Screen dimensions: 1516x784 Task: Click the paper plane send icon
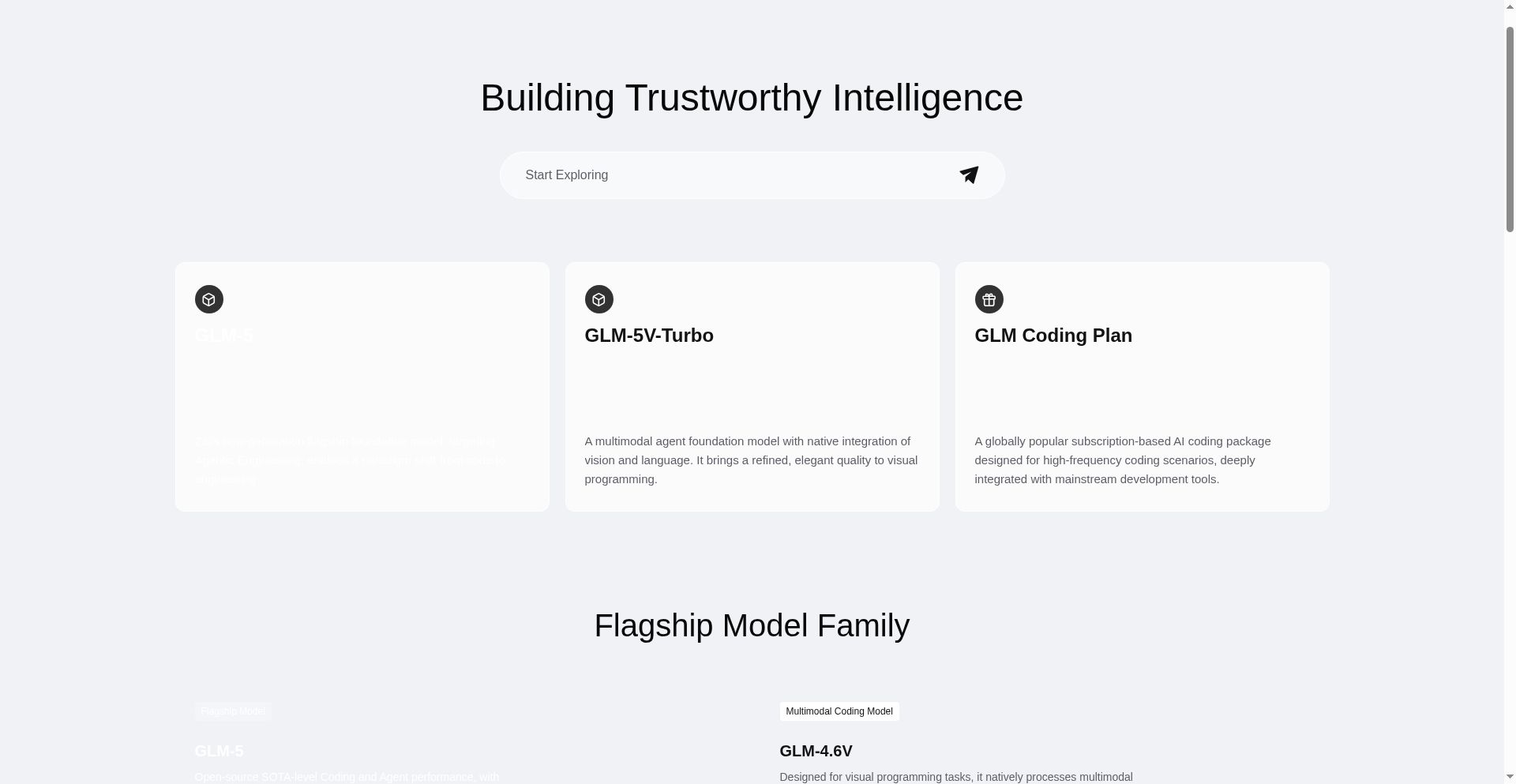[x=969, y=174]
